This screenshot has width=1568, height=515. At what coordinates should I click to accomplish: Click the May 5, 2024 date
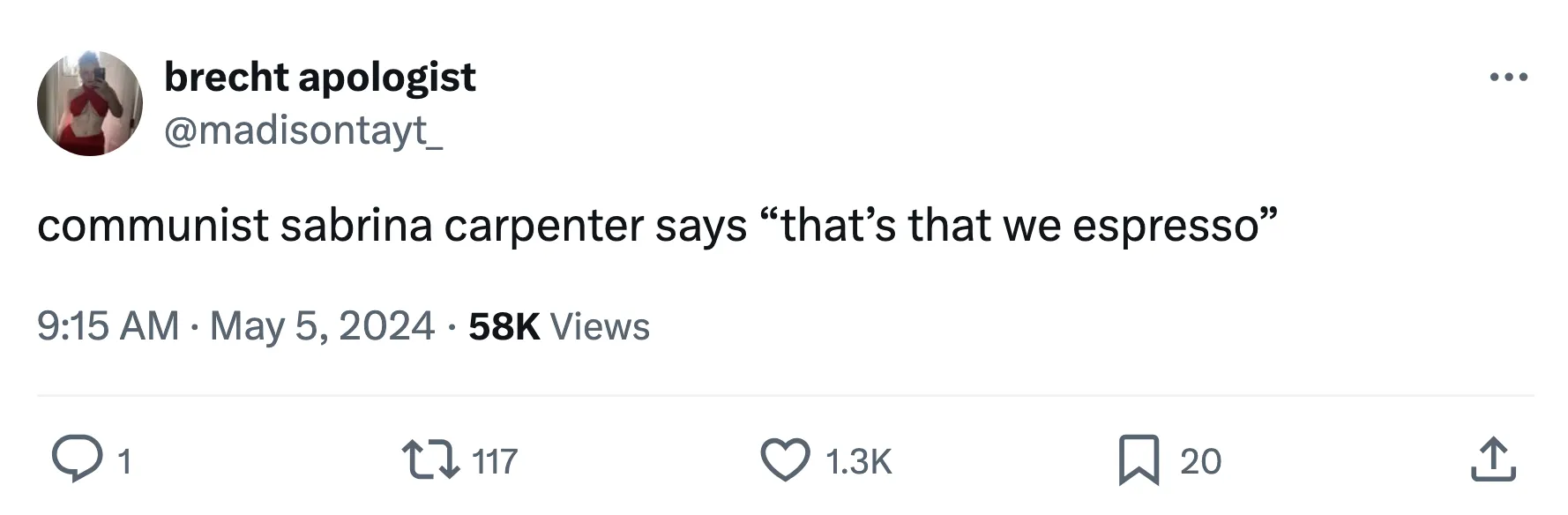pos(322,326)
